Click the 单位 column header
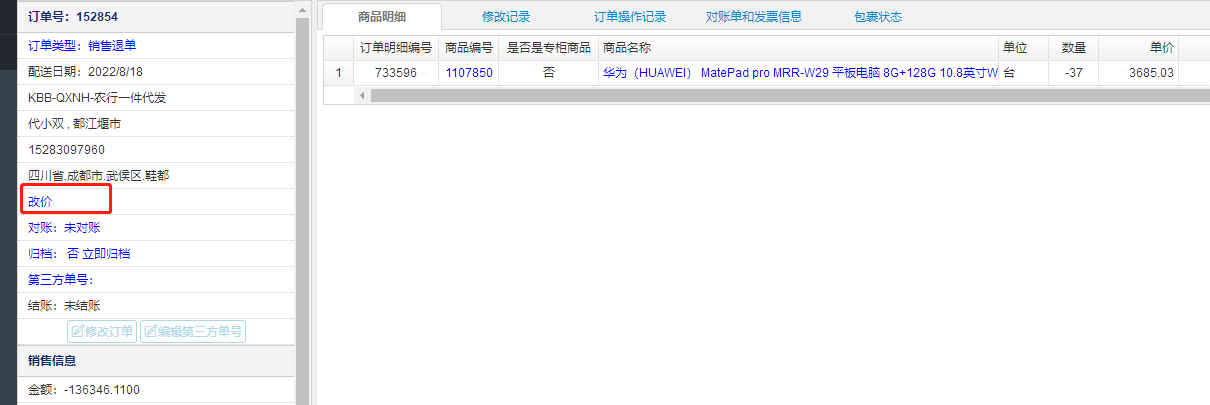1210x405 pixels. pos(1023,47)
